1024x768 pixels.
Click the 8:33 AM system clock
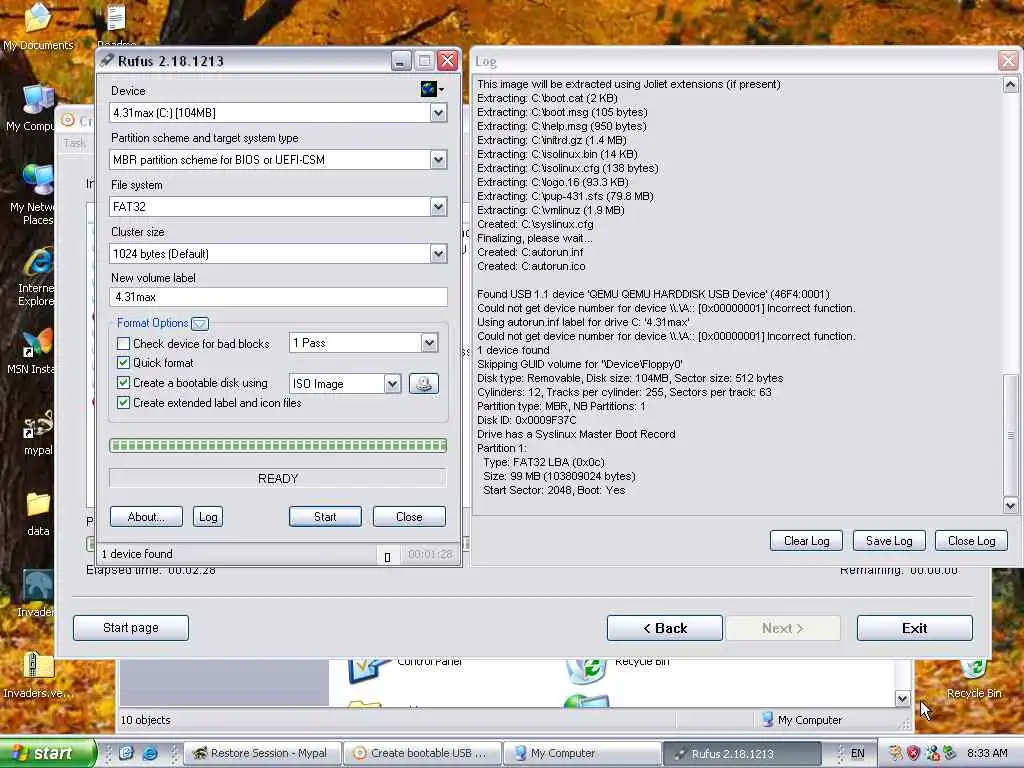[987, 753]
